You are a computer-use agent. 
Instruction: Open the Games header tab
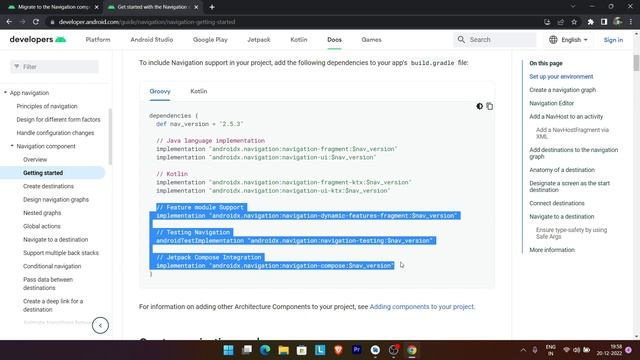click(371, 40)
